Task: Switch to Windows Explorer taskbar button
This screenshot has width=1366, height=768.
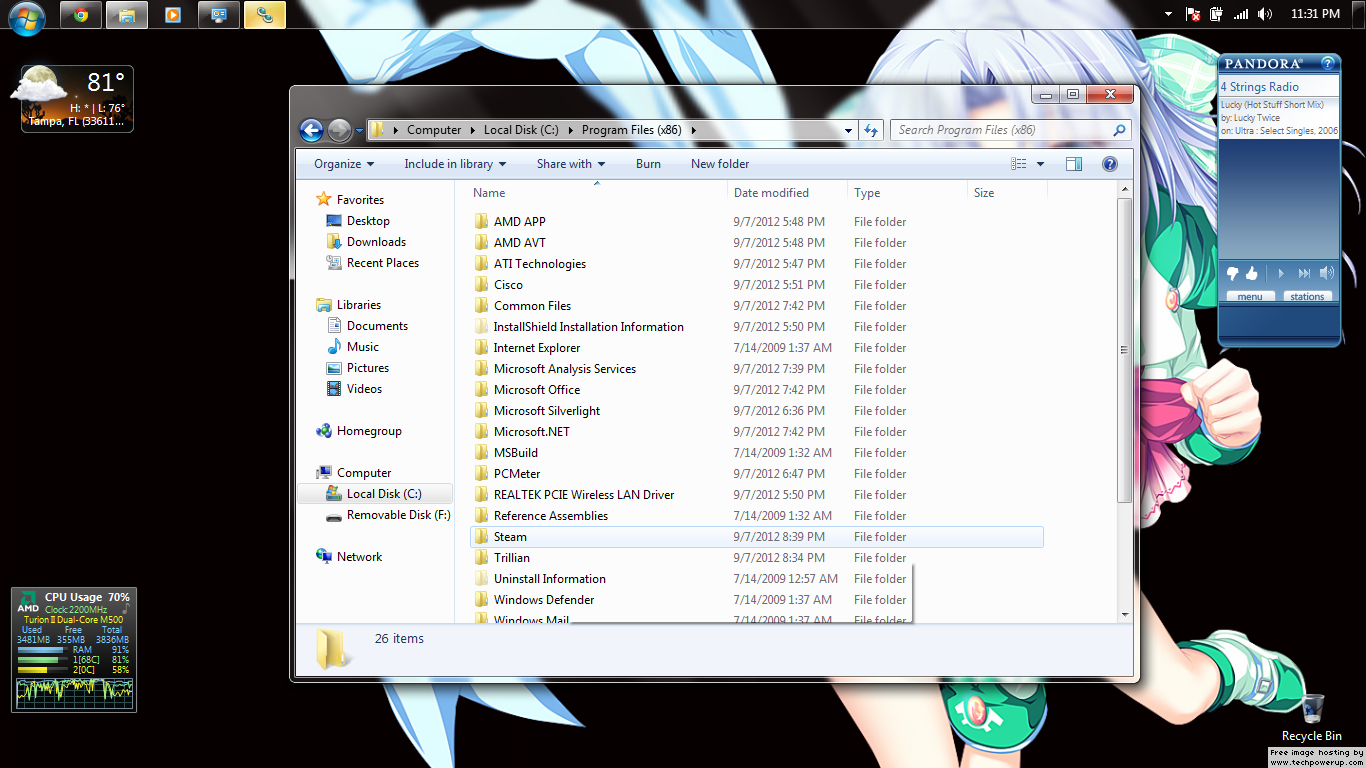Action: [x=127, y=15]
